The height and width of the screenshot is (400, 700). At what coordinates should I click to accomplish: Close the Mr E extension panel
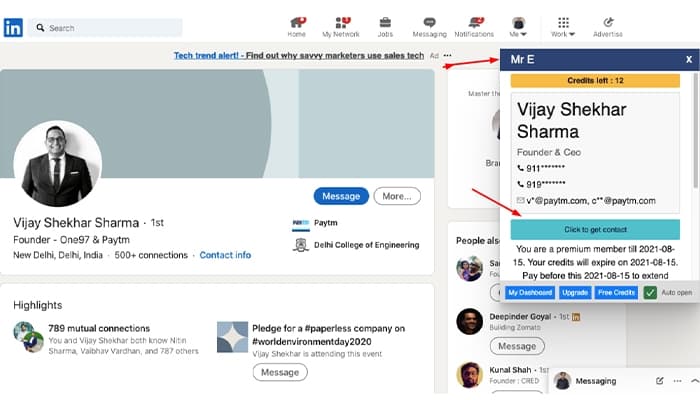[x=689, y=59]
